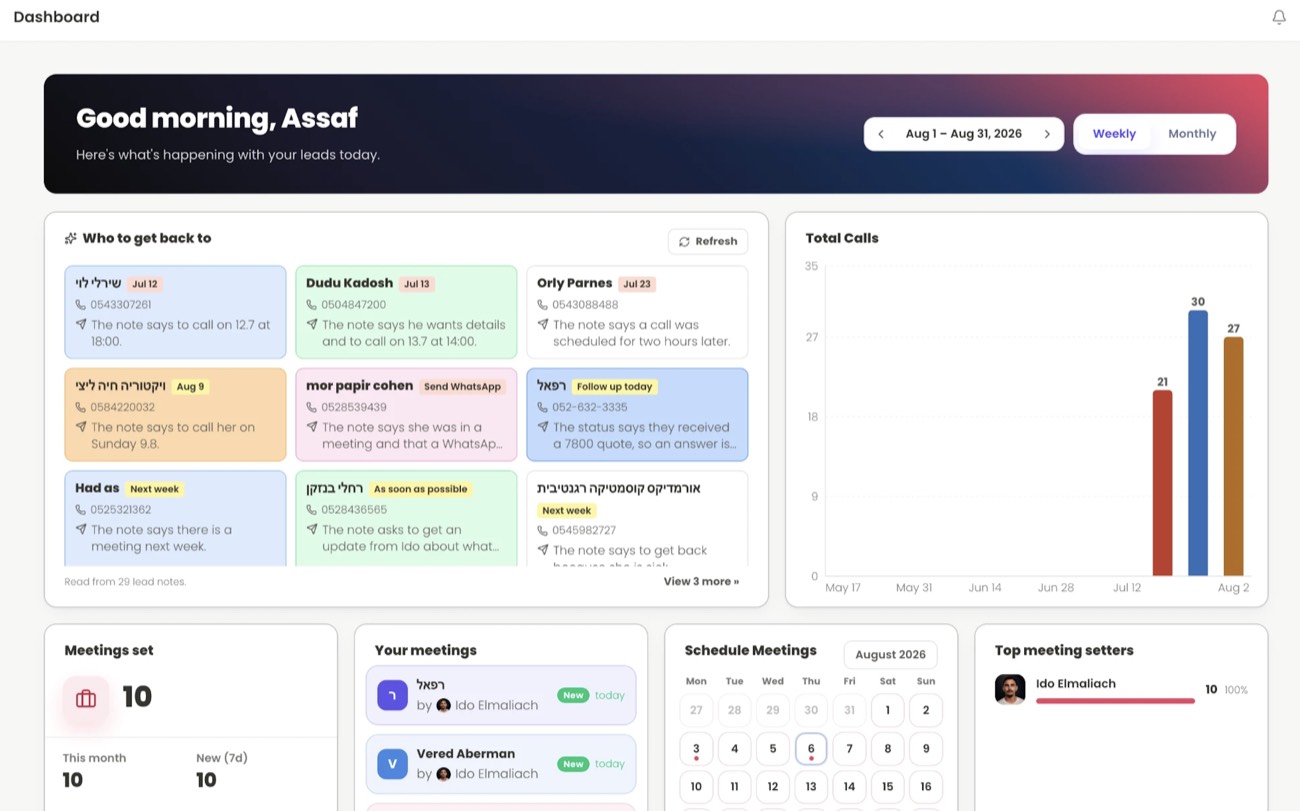Select day 2 in Schedule Meetings calendar
The image size is (1300, 811).
[x=926, y=710]
